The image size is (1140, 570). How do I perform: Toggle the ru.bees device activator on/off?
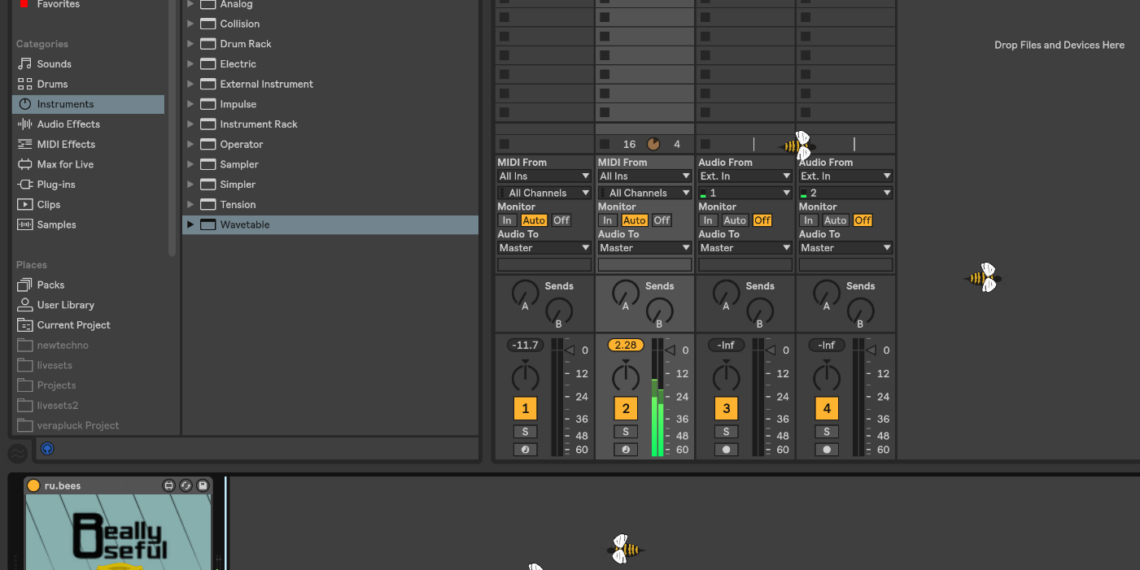point(33,486)
